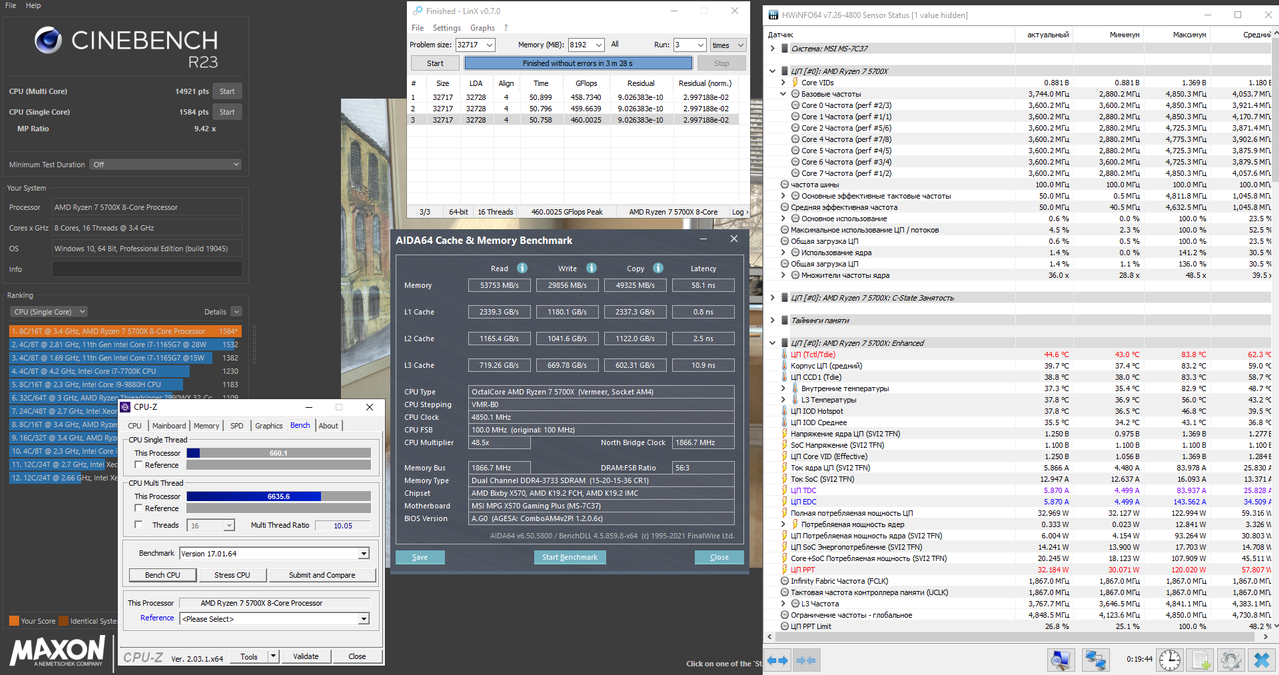Start Cinebench CPU Multi Core test
This screenshot has height=675, width=1279.
pyautogui.click(x=227, y=91)
